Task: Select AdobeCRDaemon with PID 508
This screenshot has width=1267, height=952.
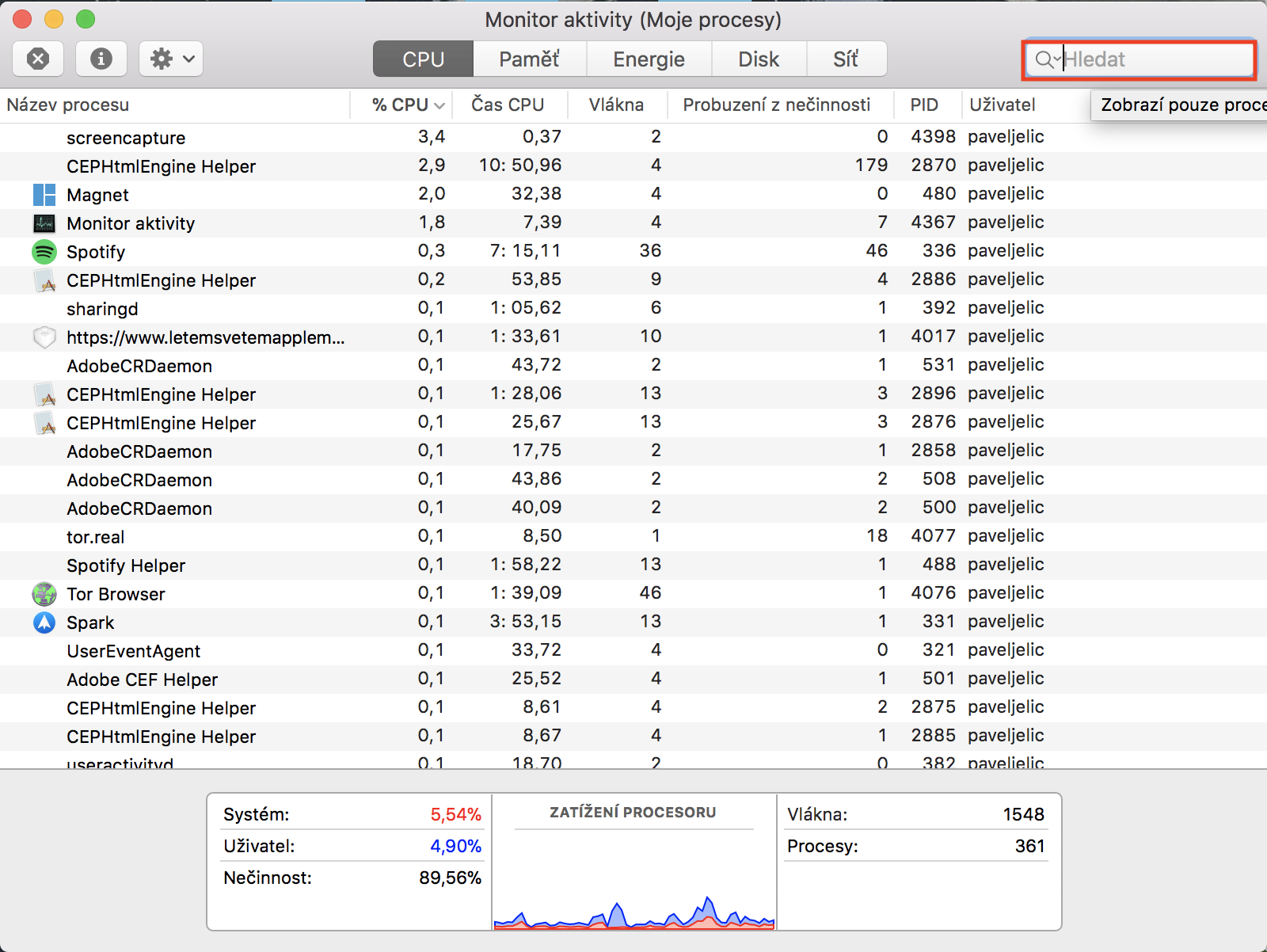Action: [633, 480]
